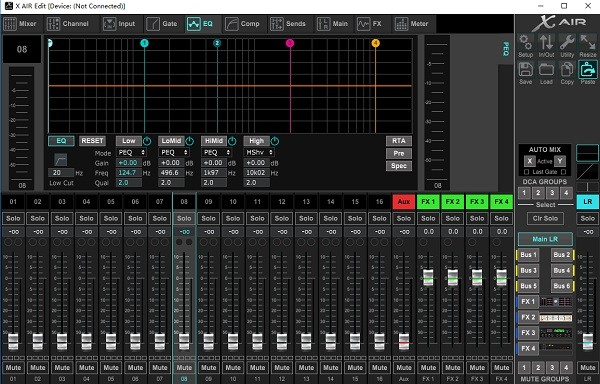Click the Meter tab icon
This screenshot has width=600, height=384.
click(401, 24)
